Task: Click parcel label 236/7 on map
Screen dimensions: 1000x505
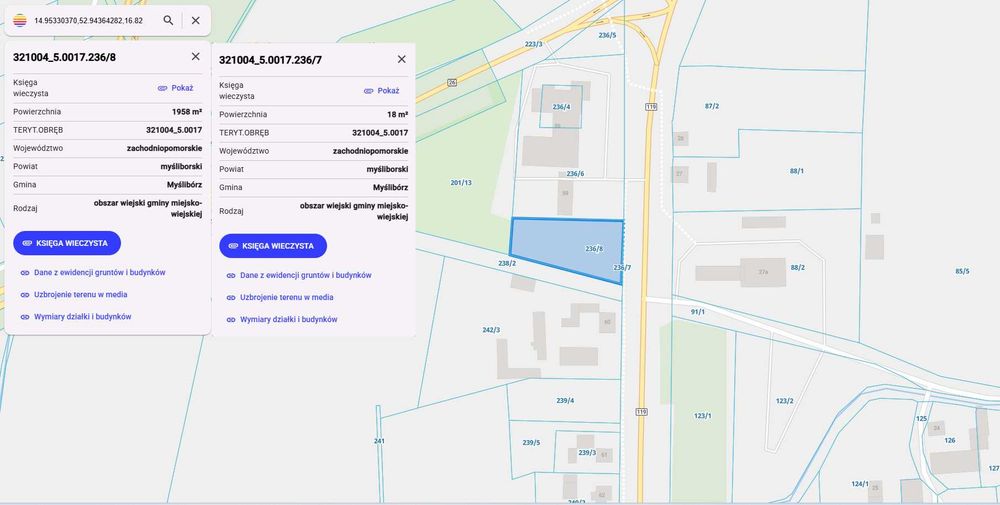Action: point(622,268)
